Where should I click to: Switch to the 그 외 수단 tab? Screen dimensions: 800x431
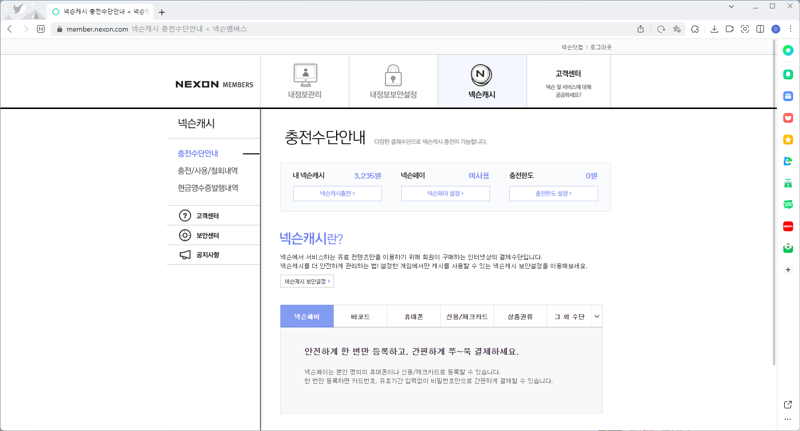click(x=569, y=316)
